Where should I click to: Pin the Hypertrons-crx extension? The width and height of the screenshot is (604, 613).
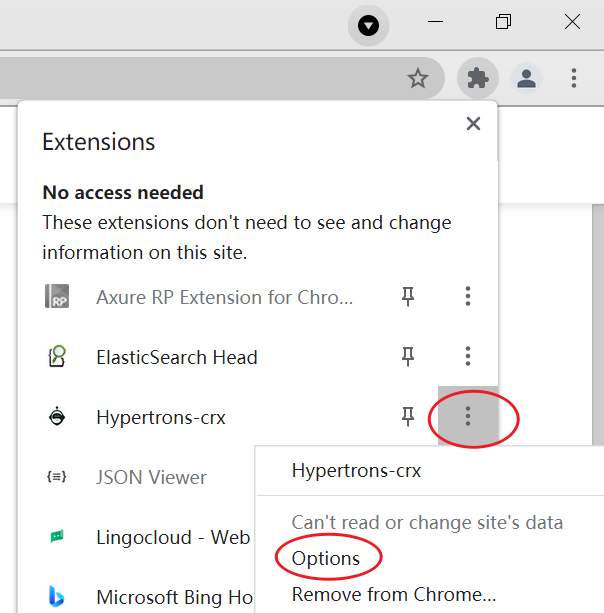408,417
